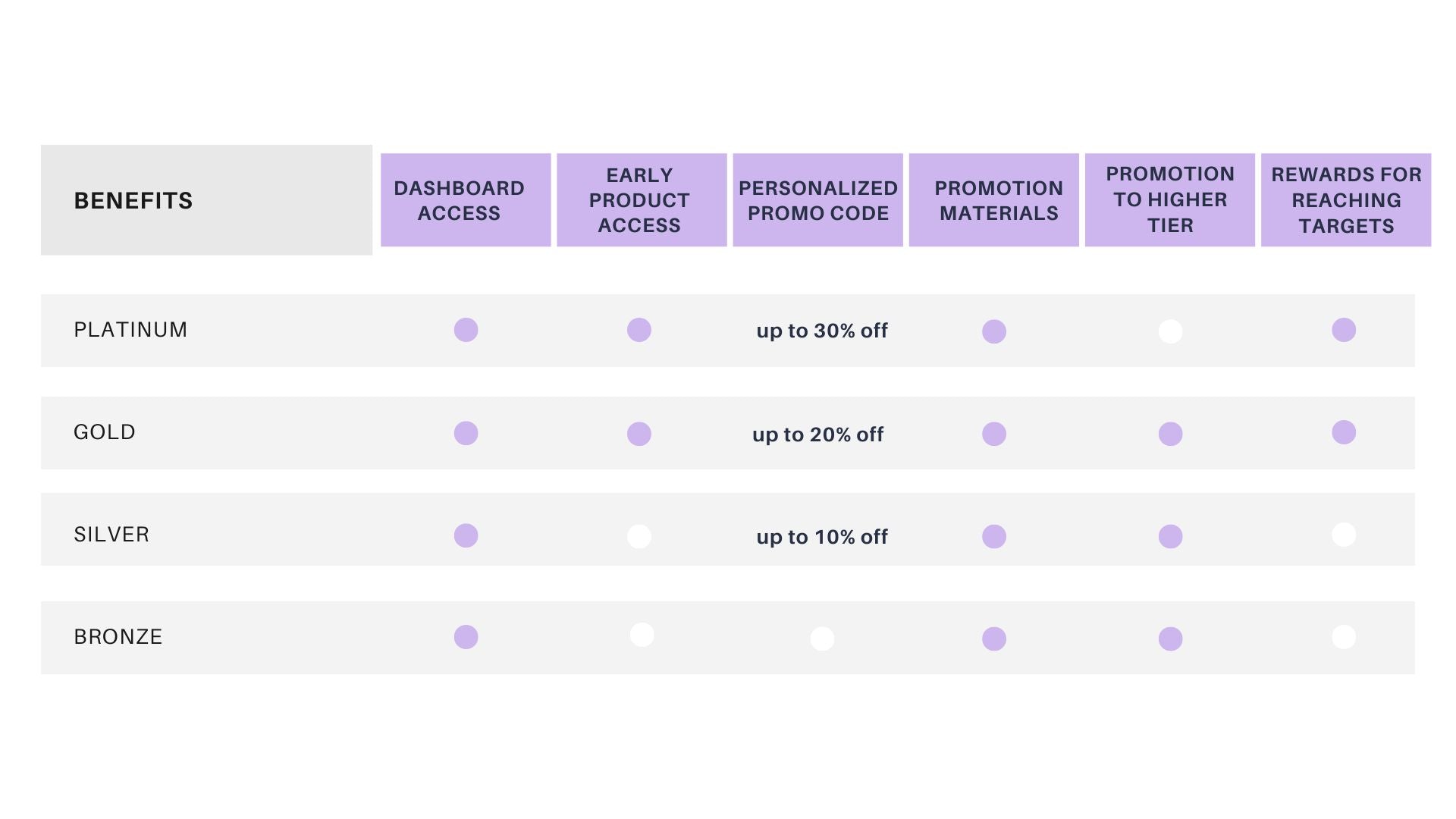
Task: Select the Personalized Promo Code header
Action: point(818,200)
